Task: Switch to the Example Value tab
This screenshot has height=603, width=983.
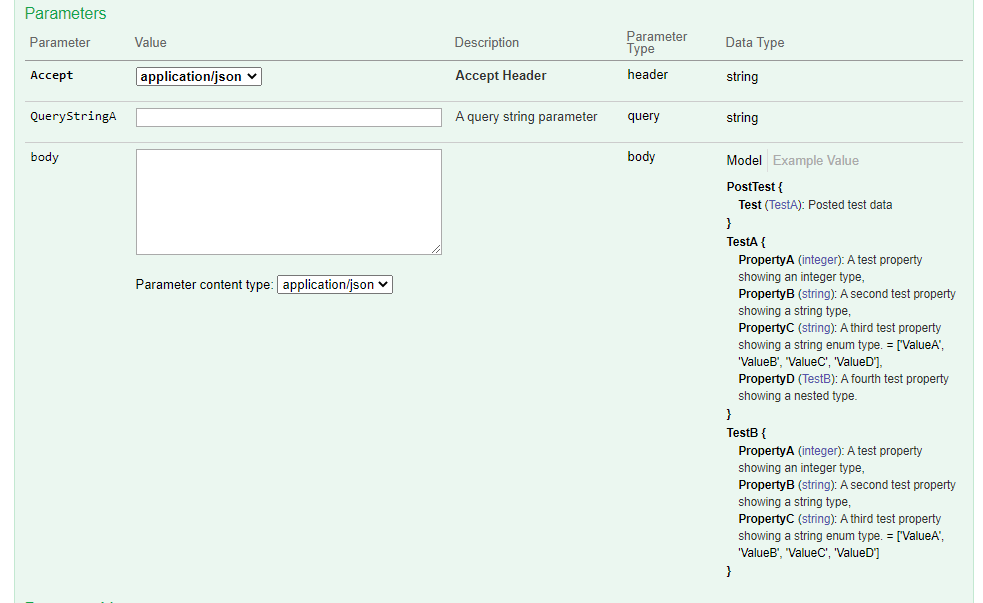Action: coord(815,160)
